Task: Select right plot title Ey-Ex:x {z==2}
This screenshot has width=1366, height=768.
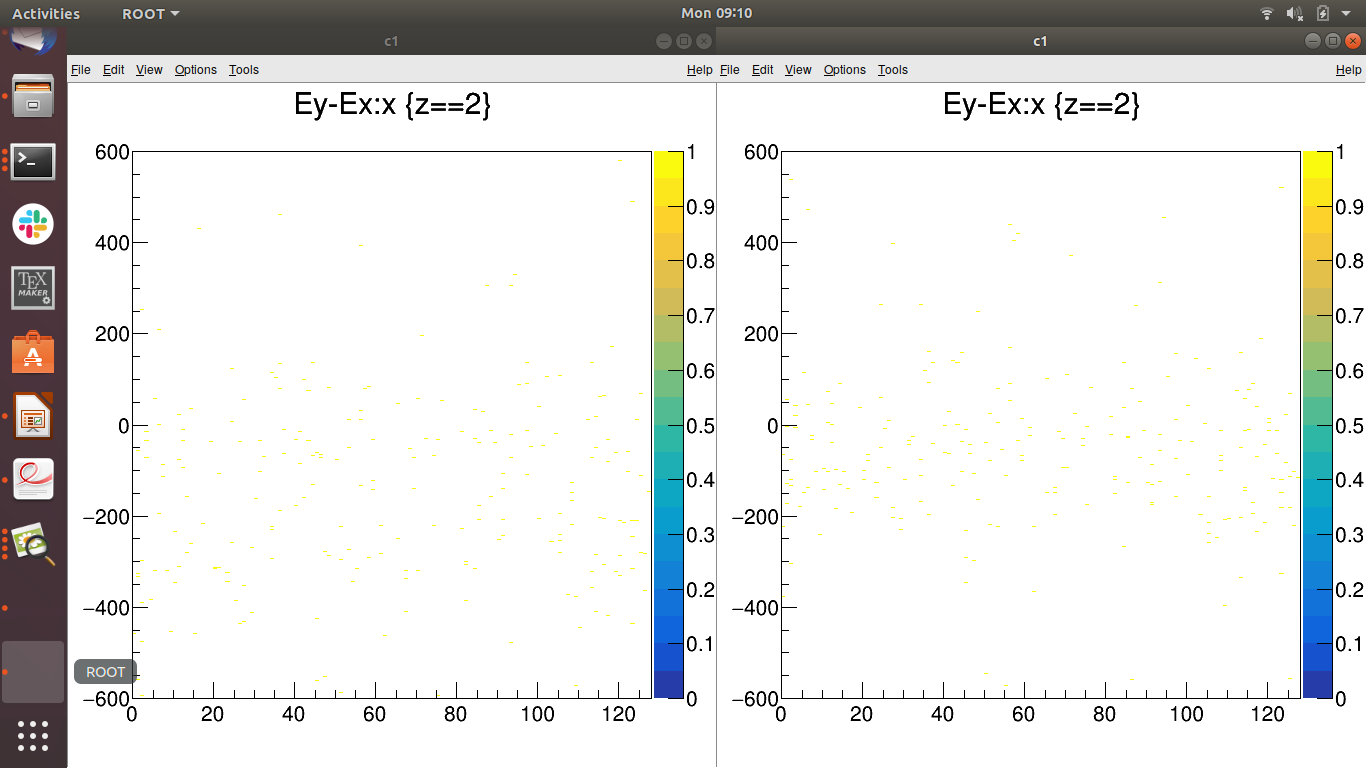Action: click(1042, 105)
